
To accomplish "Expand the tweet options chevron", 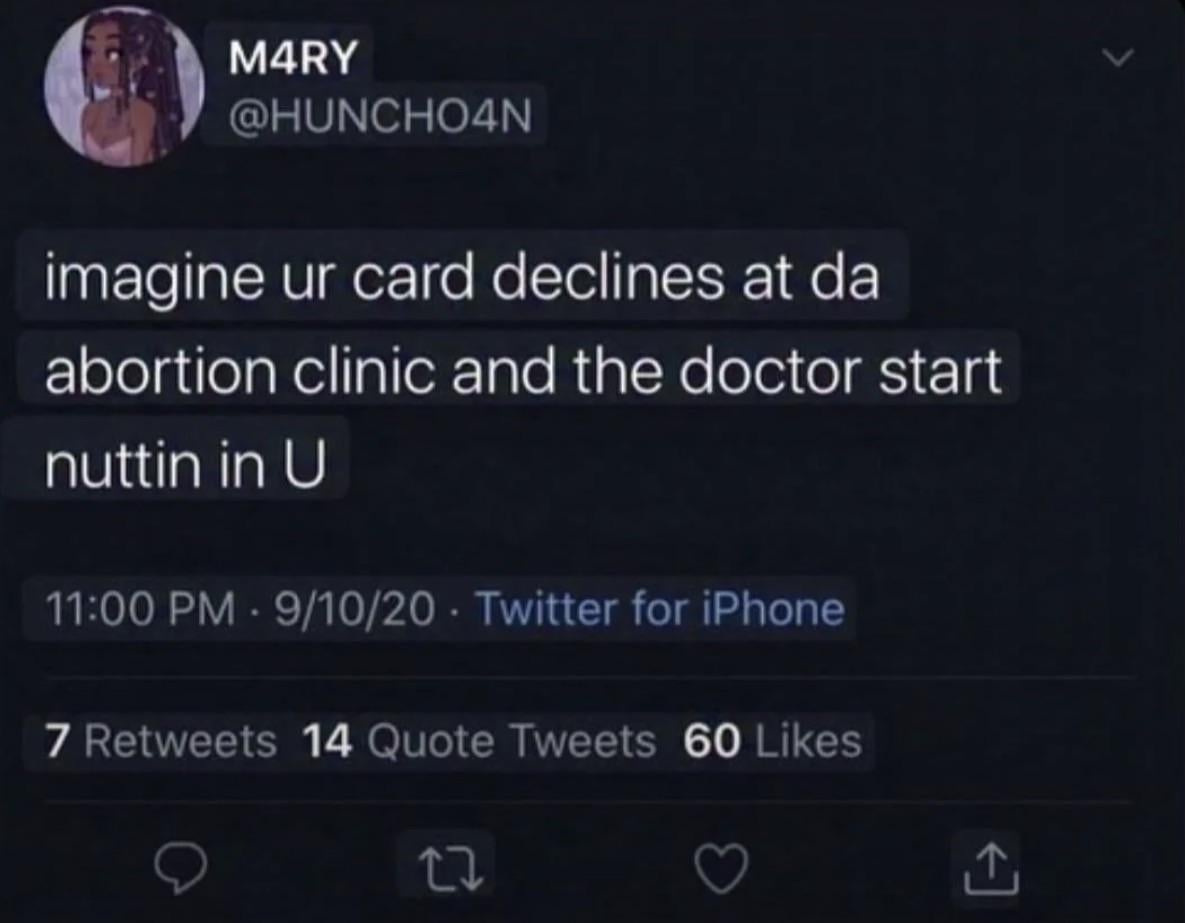I will pyautogui.click(x=1118, y=57).
